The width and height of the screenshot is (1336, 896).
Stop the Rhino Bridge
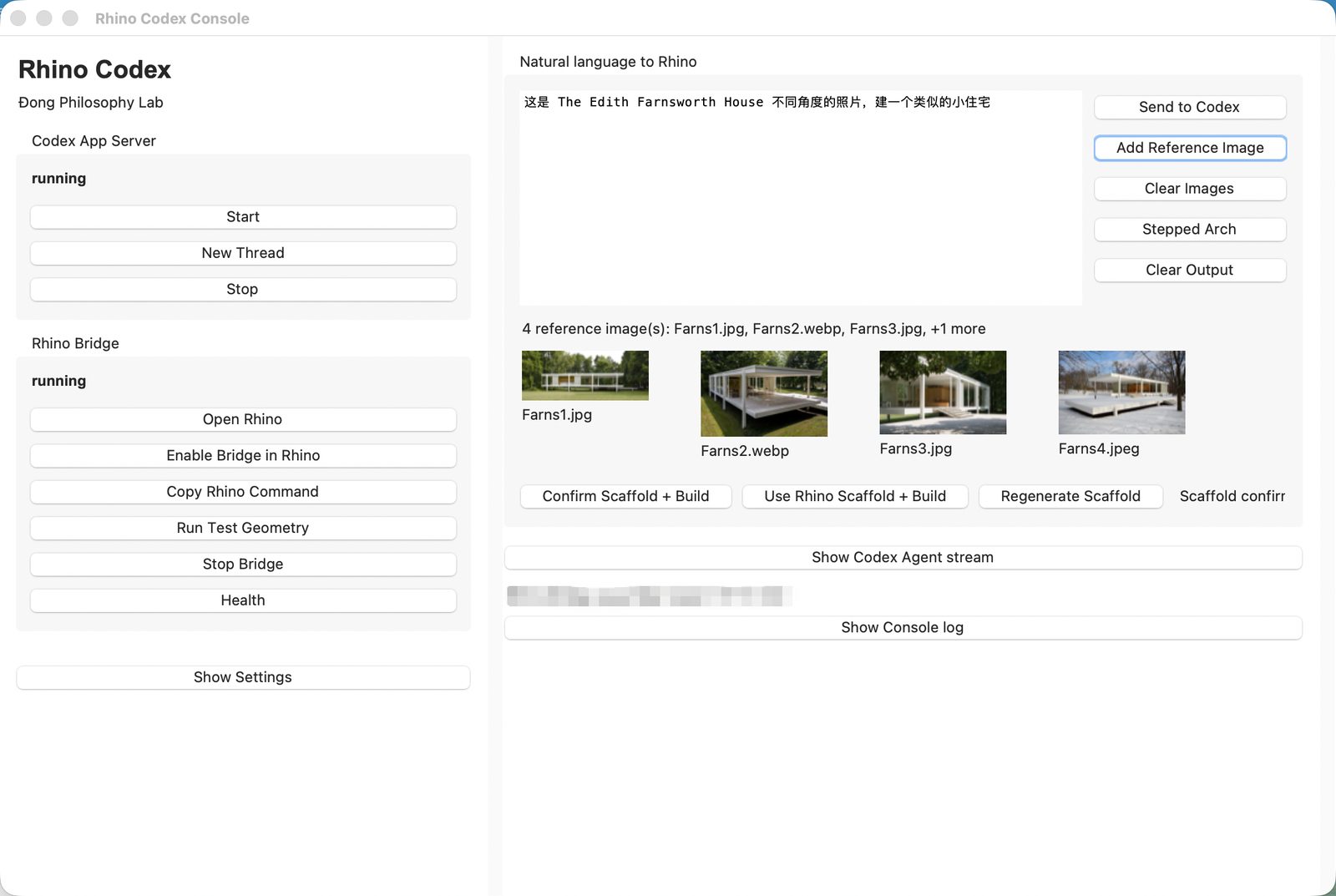point(243,564)
